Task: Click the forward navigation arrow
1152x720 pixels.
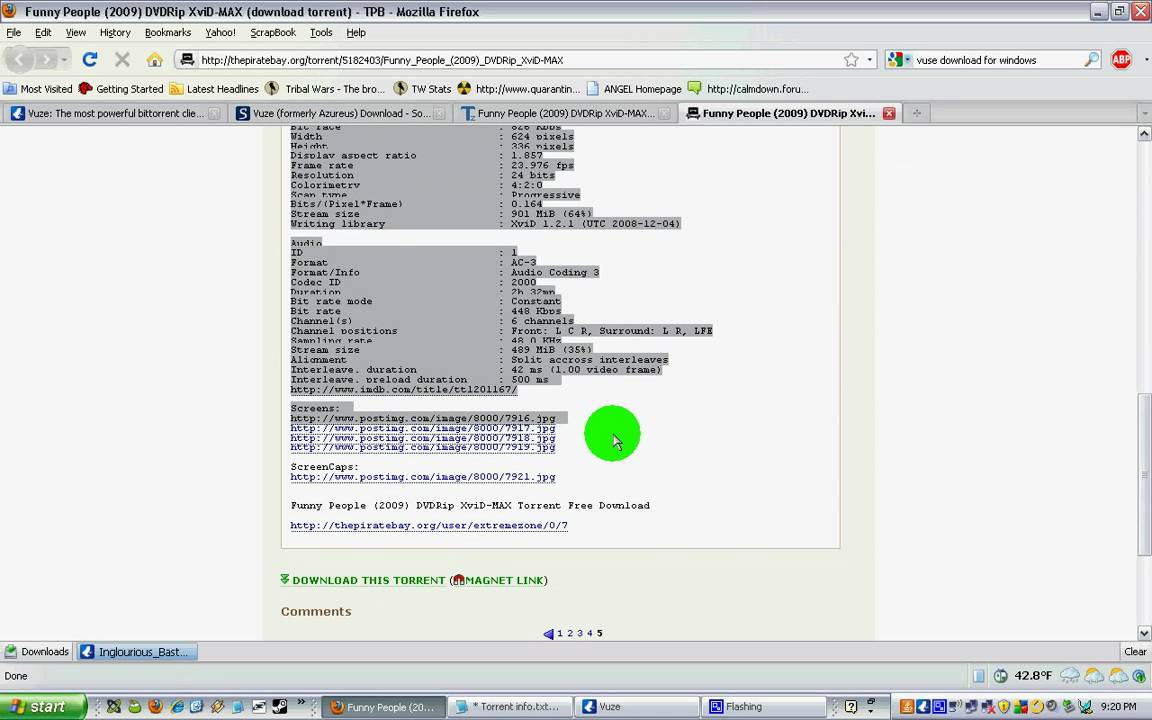Action: click(x=46, y=60)
